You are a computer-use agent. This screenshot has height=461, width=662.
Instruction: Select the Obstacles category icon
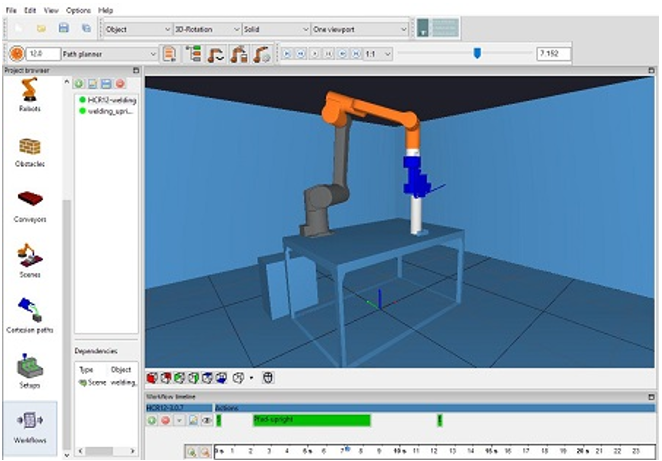(30, 150)
